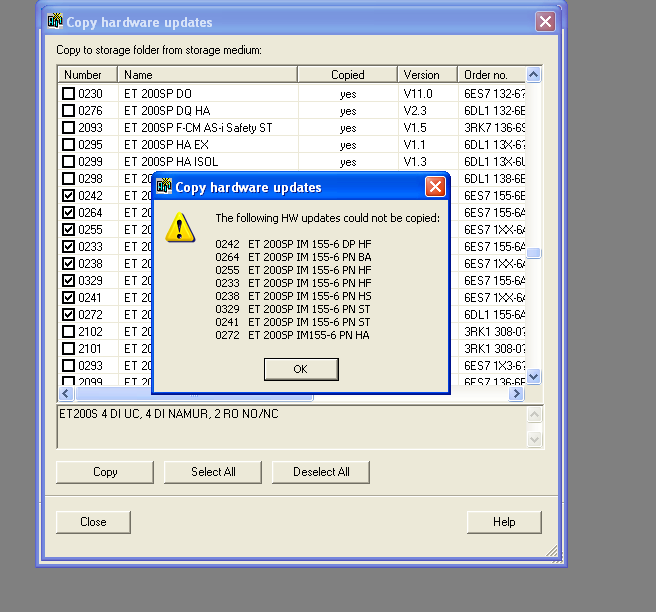Close the warning dialog with the X

pos(435,187)
